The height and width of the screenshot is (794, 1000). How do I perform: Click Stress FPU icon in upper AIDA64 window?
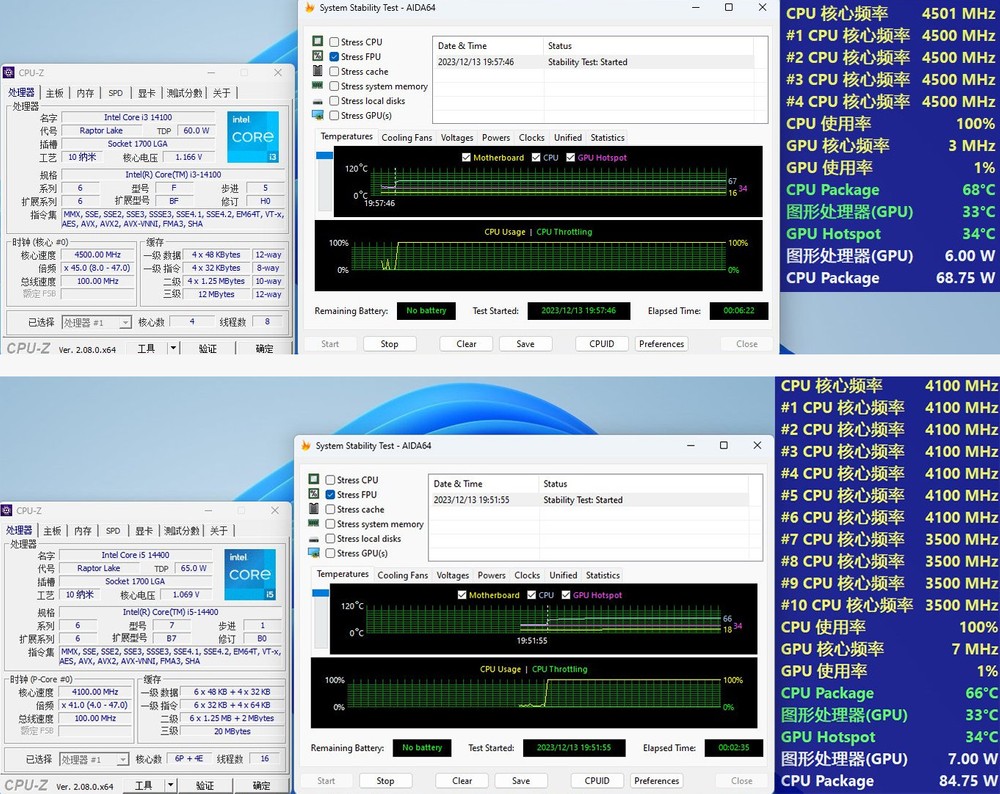point(317,56)
